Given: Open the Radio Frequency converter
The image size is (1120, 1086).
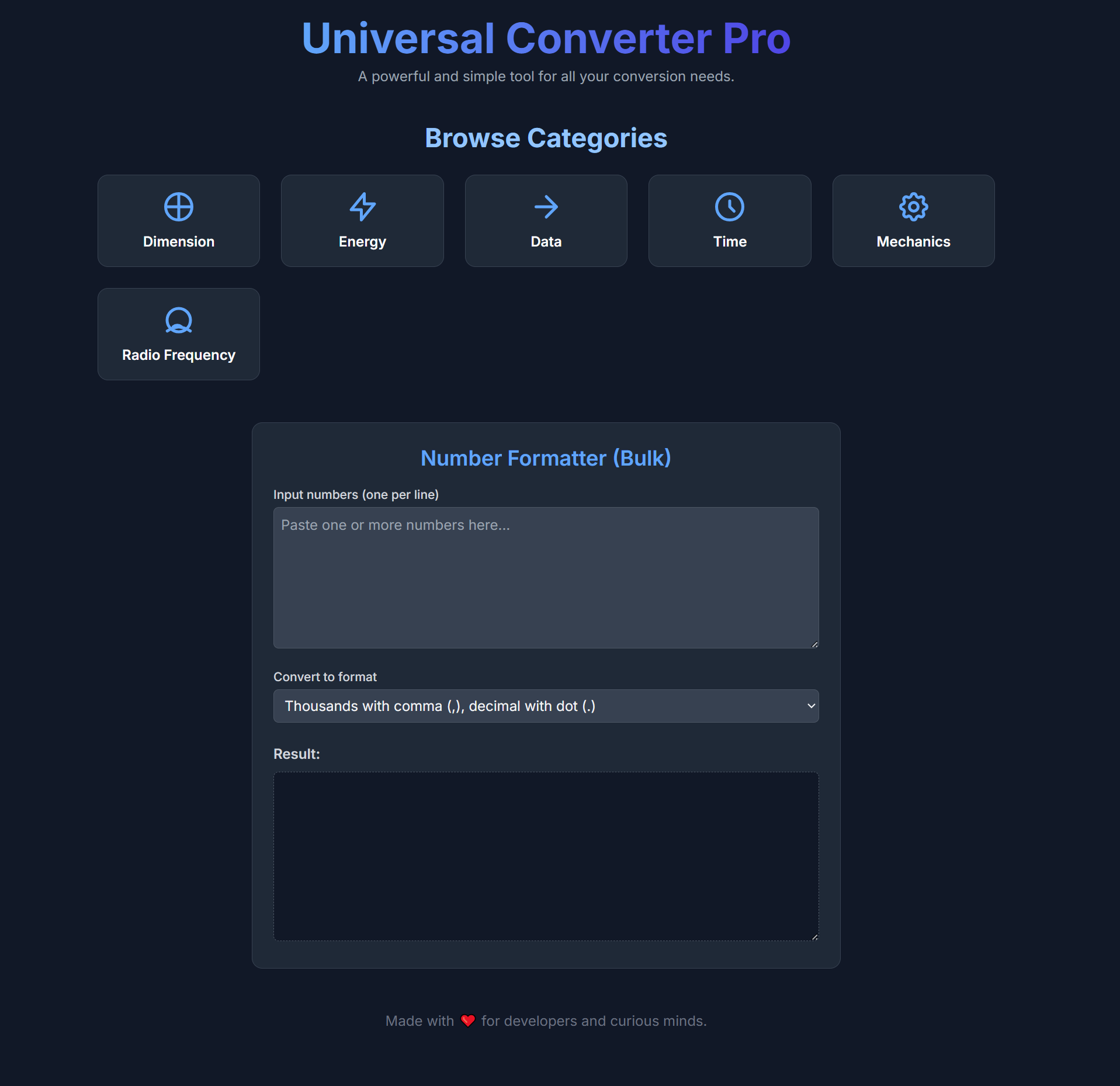Looking at the screenshot, I should (178, 334).
